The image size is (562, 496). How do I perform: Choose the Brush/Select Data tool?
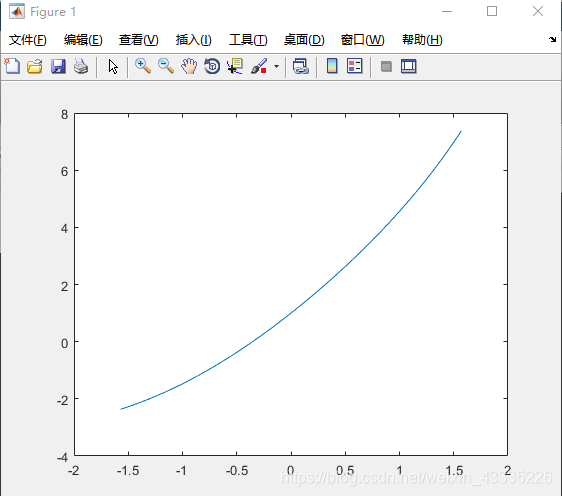point(259,66)
